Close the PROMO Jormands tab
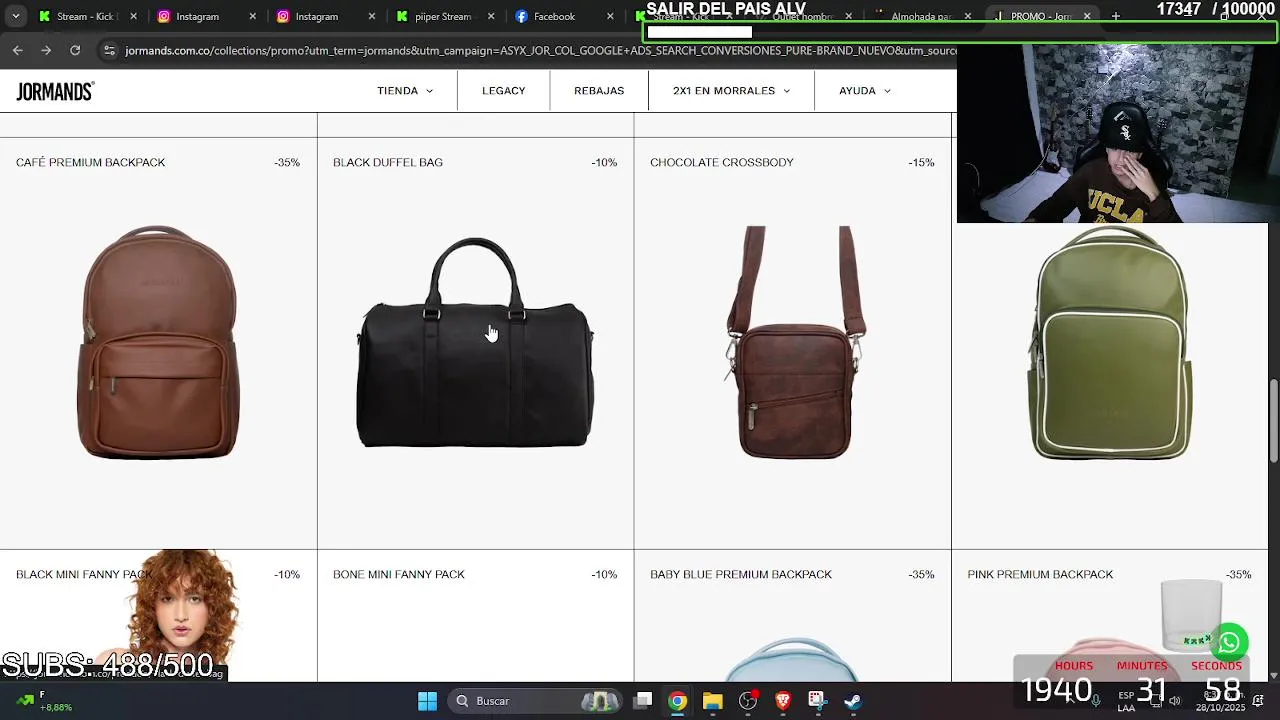The height and width of the screenshot is (720, 1280). pos(1087,16)
